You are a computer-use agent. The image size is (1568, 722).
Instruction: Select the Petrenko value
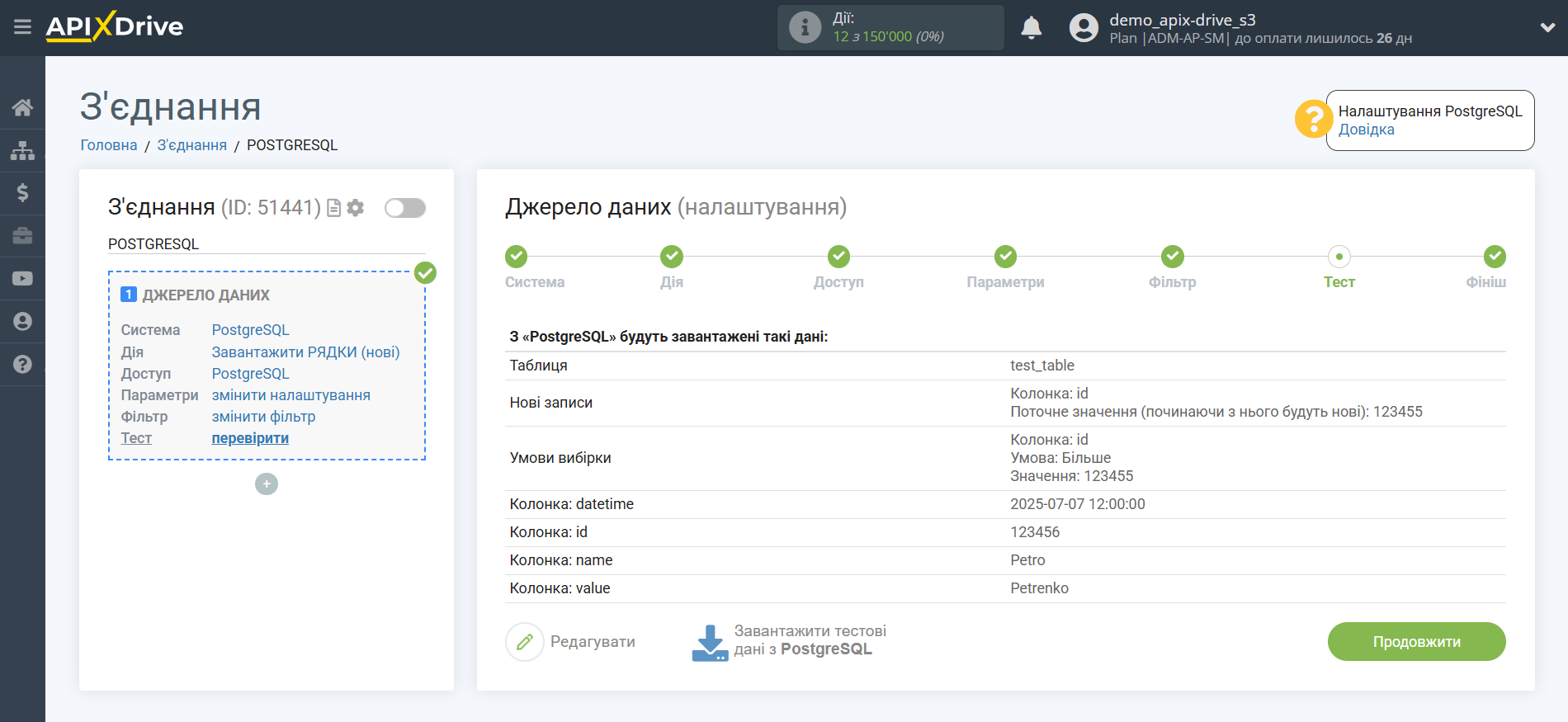(x=1039, y=588)
